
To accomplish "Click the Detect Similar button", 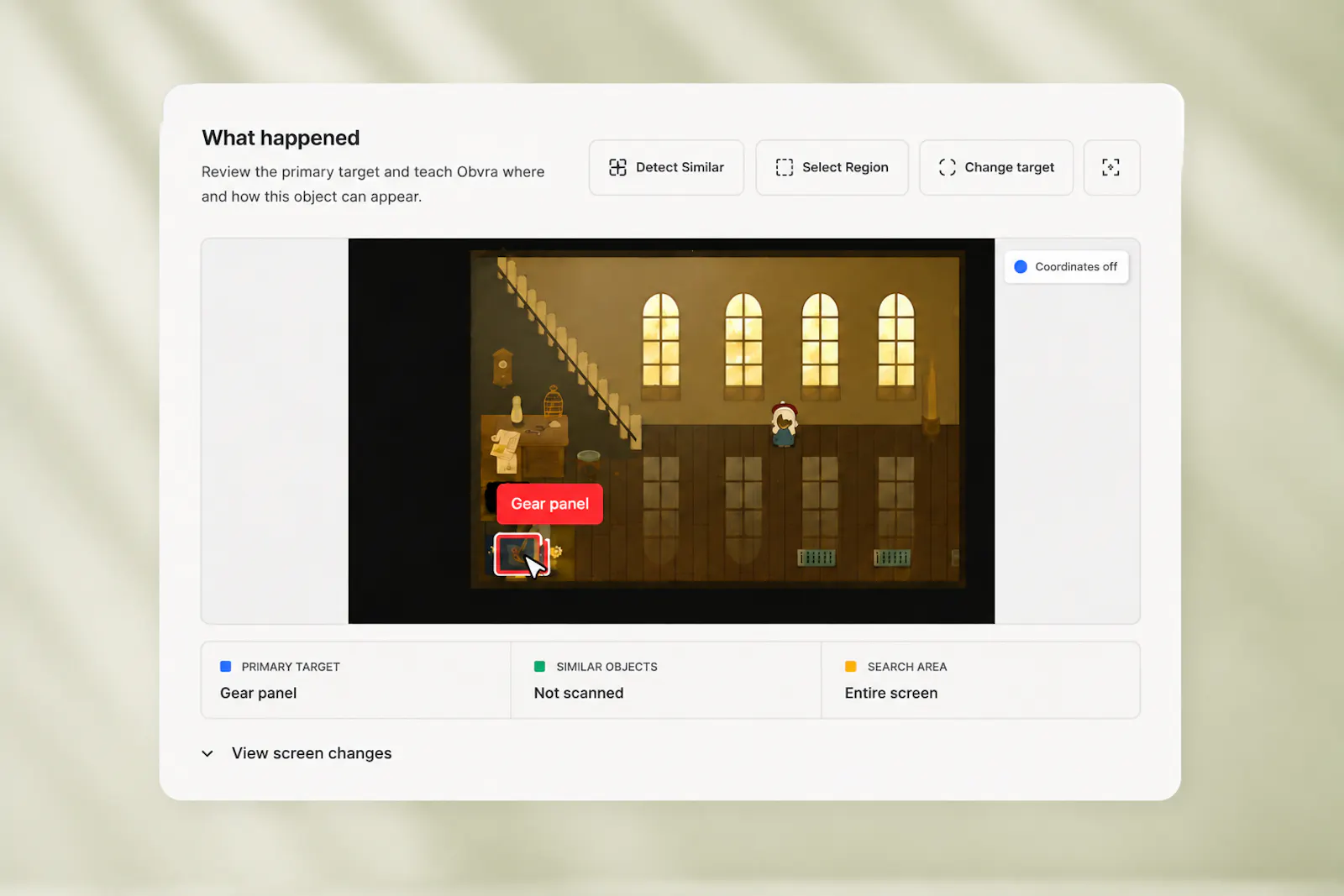I will point(666,167).
